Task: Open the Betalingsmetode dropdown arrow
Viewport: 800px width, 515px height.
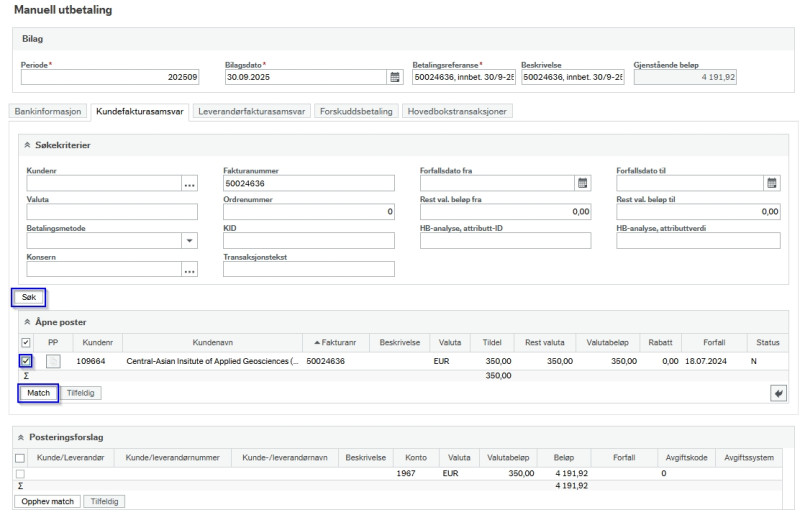Action: tap(190, 240)
